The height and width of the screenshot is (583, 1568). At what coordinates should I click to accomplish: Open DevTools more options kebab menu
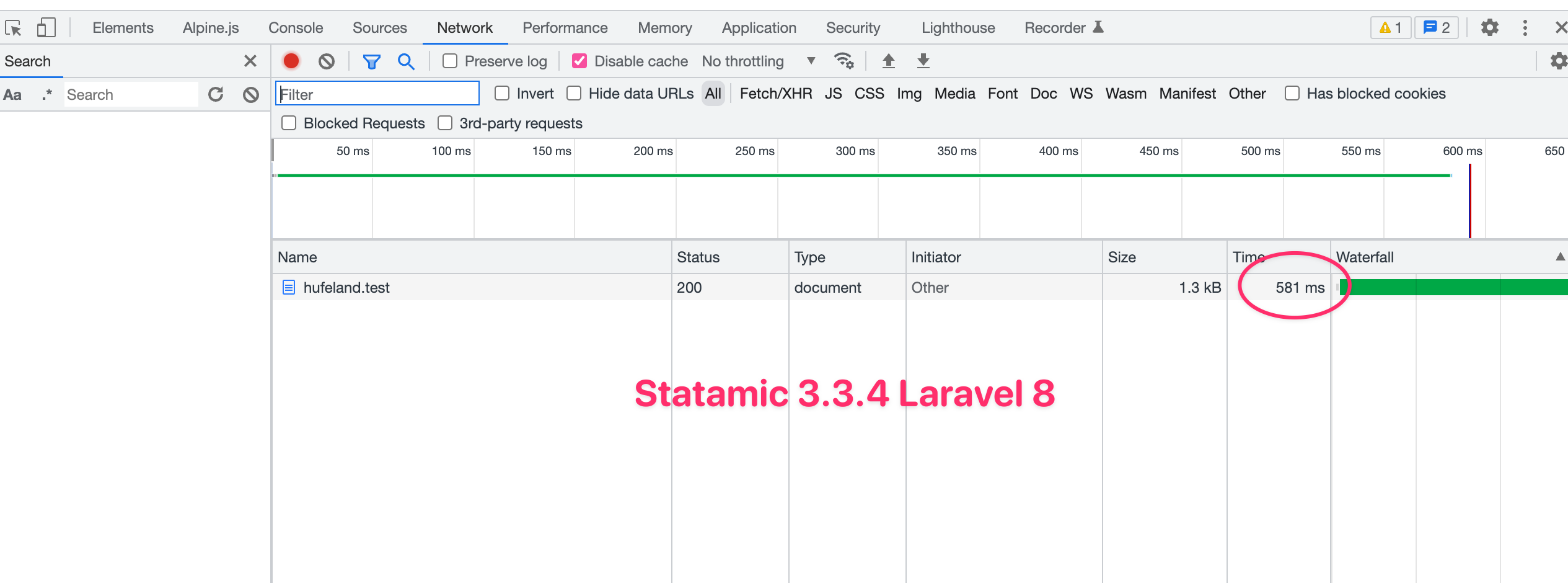1525,27
